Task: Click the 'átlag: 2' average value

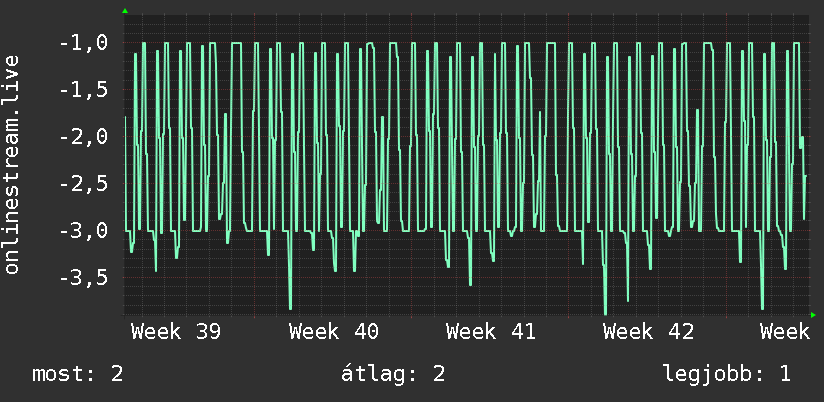Action: click(393, 374)
